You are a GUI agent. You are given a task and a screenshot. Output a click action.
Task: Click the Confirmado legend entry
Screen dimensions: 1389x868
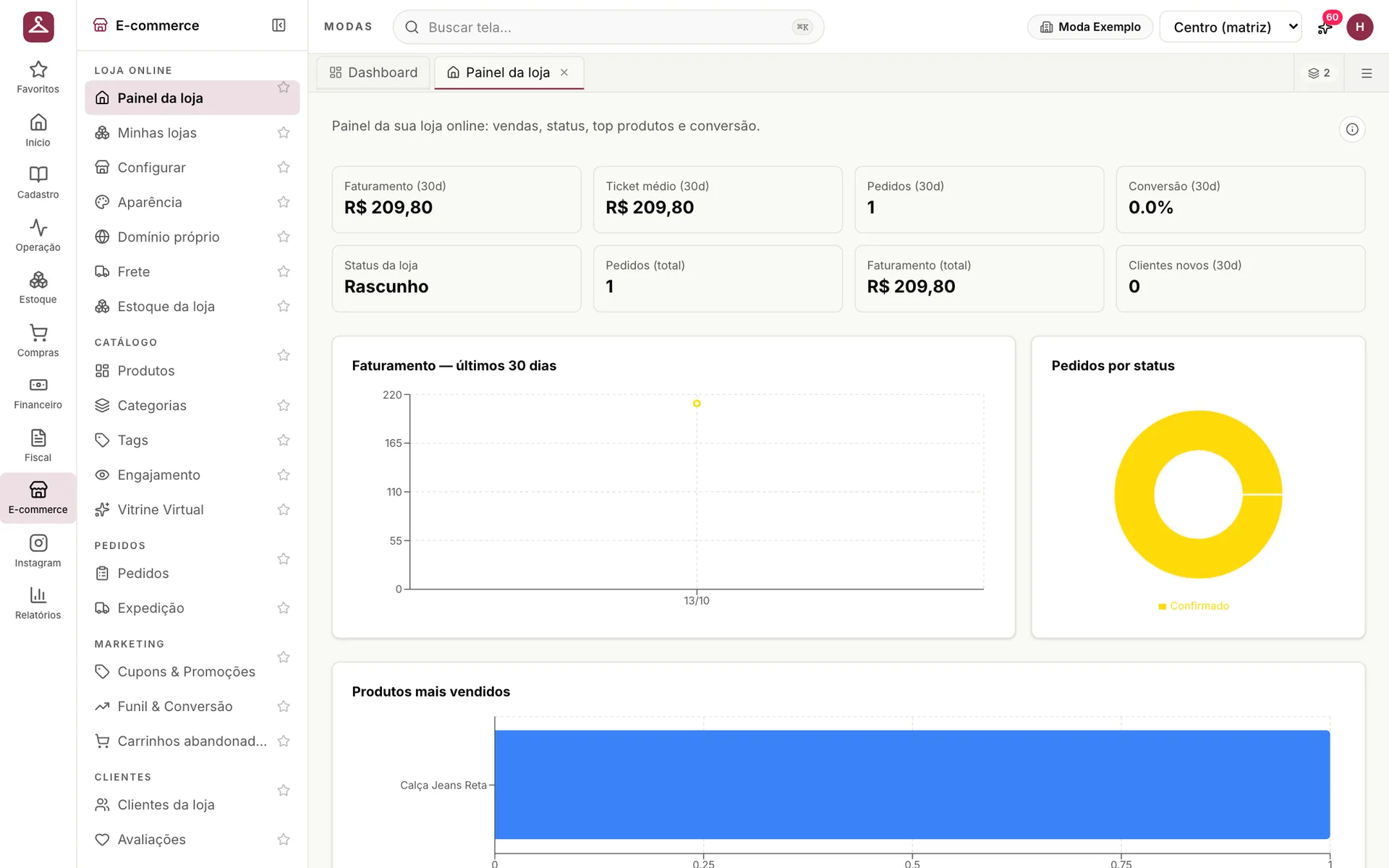coord(1194,605)
